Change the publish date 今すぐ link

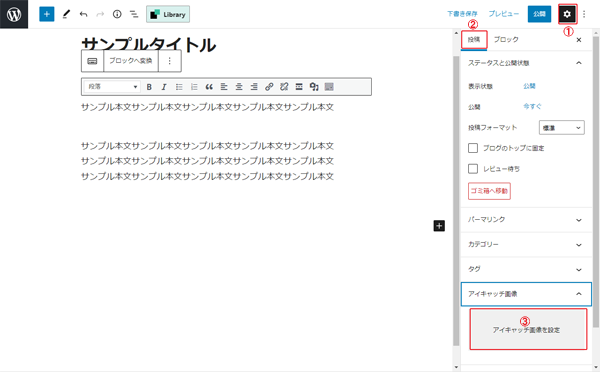tap(532, 107)
